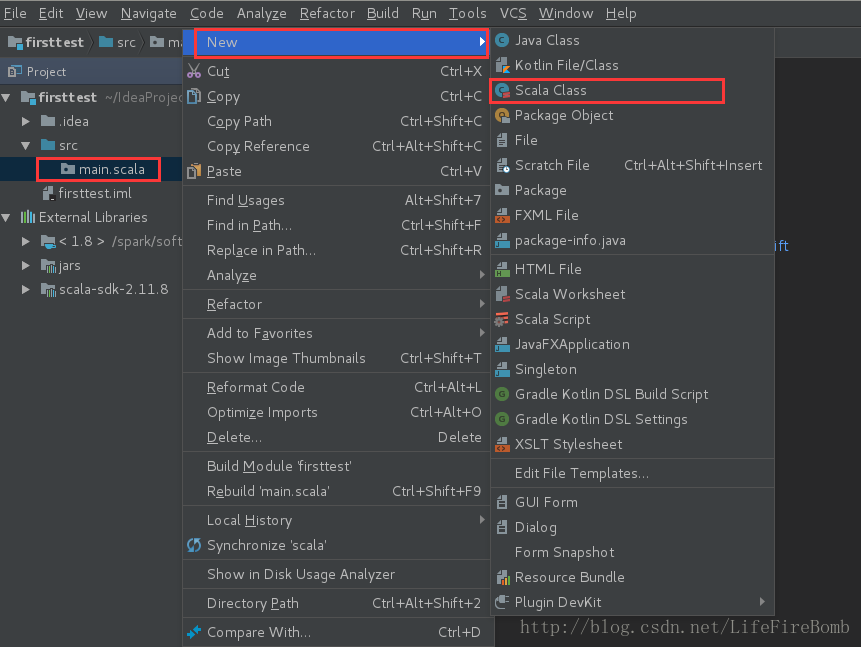Click the Package folder icon in submenu
The height and width of the screenshot is (647, 861).
pos(502,190)
